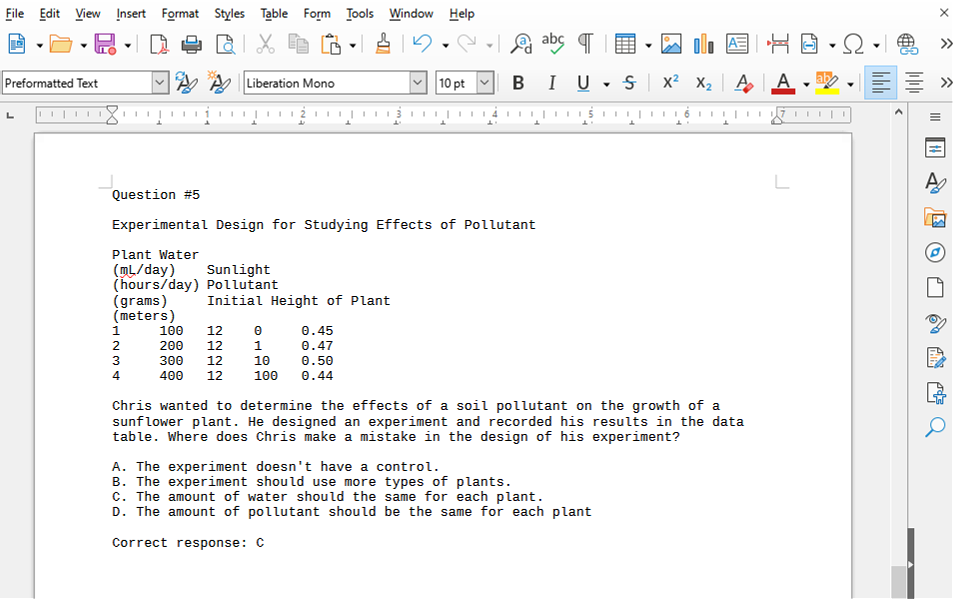
Task: Open the Format menu
Action: tap(180, 13)
